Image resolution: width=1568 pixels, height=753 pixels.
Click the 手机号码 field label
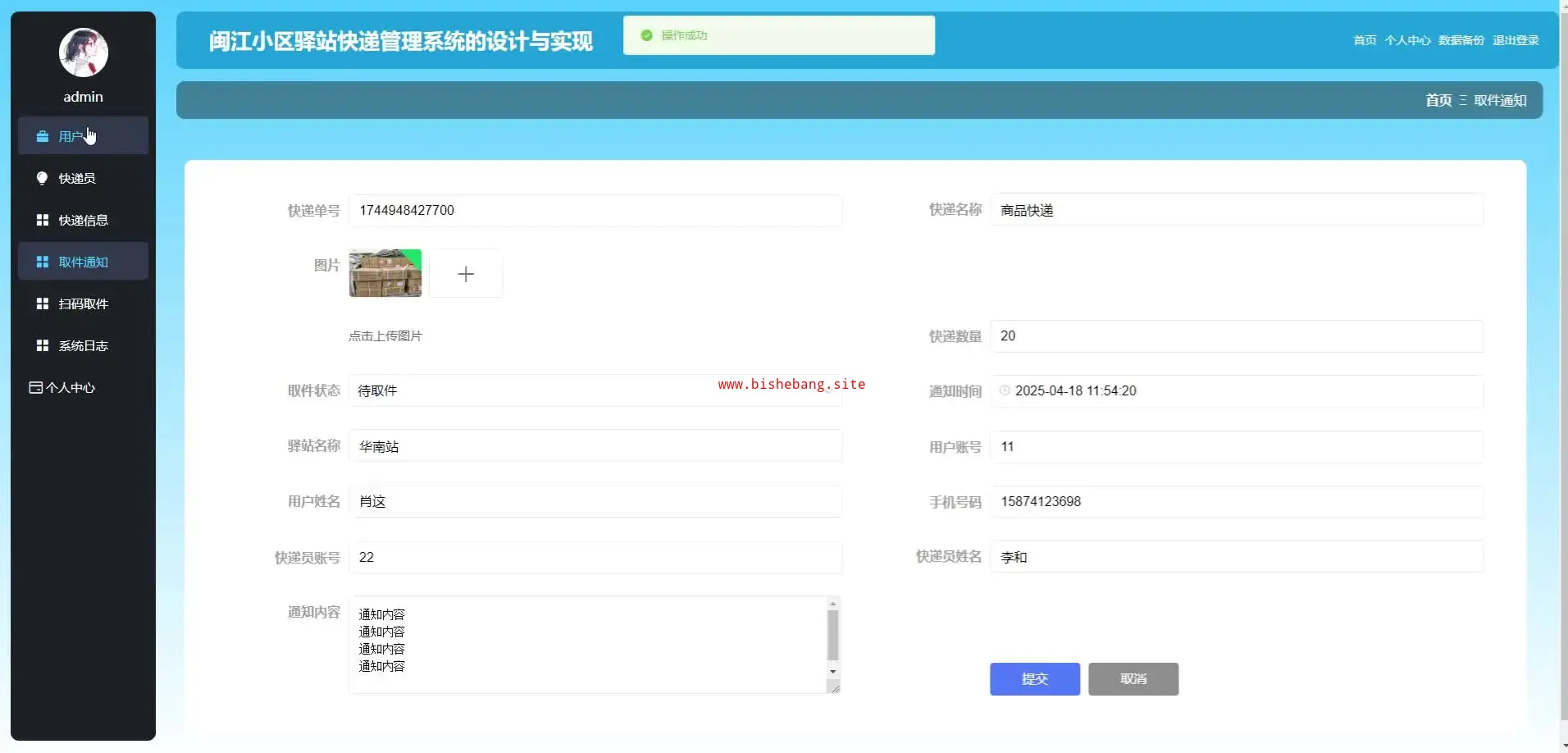(955, 502)
